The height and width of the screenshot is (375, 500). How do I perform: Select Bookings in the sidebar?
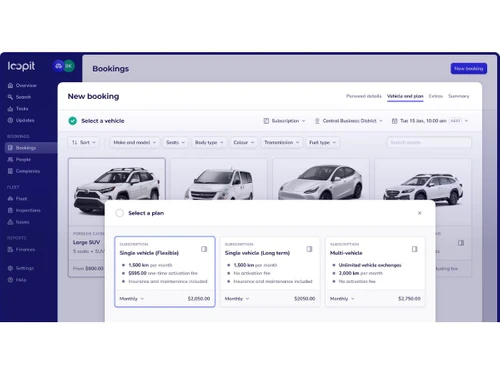pyautogui.click(x=31, y=148)
